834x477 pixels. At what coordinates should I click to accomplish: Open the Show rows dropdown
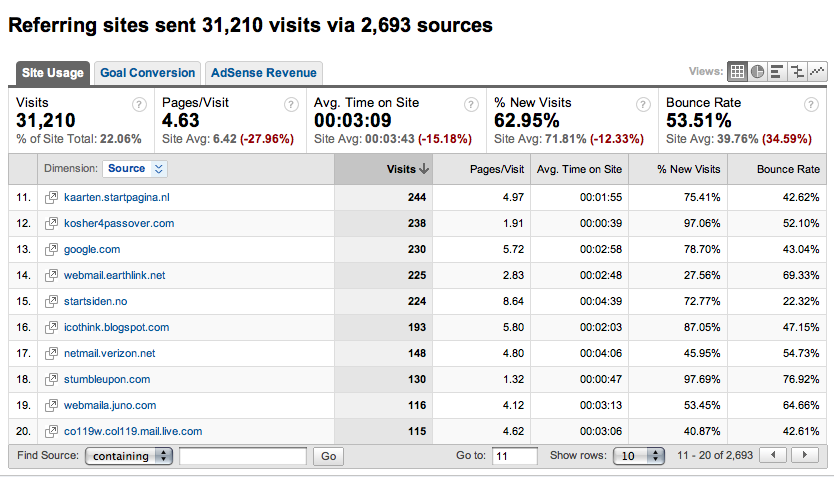pos(639,456)
